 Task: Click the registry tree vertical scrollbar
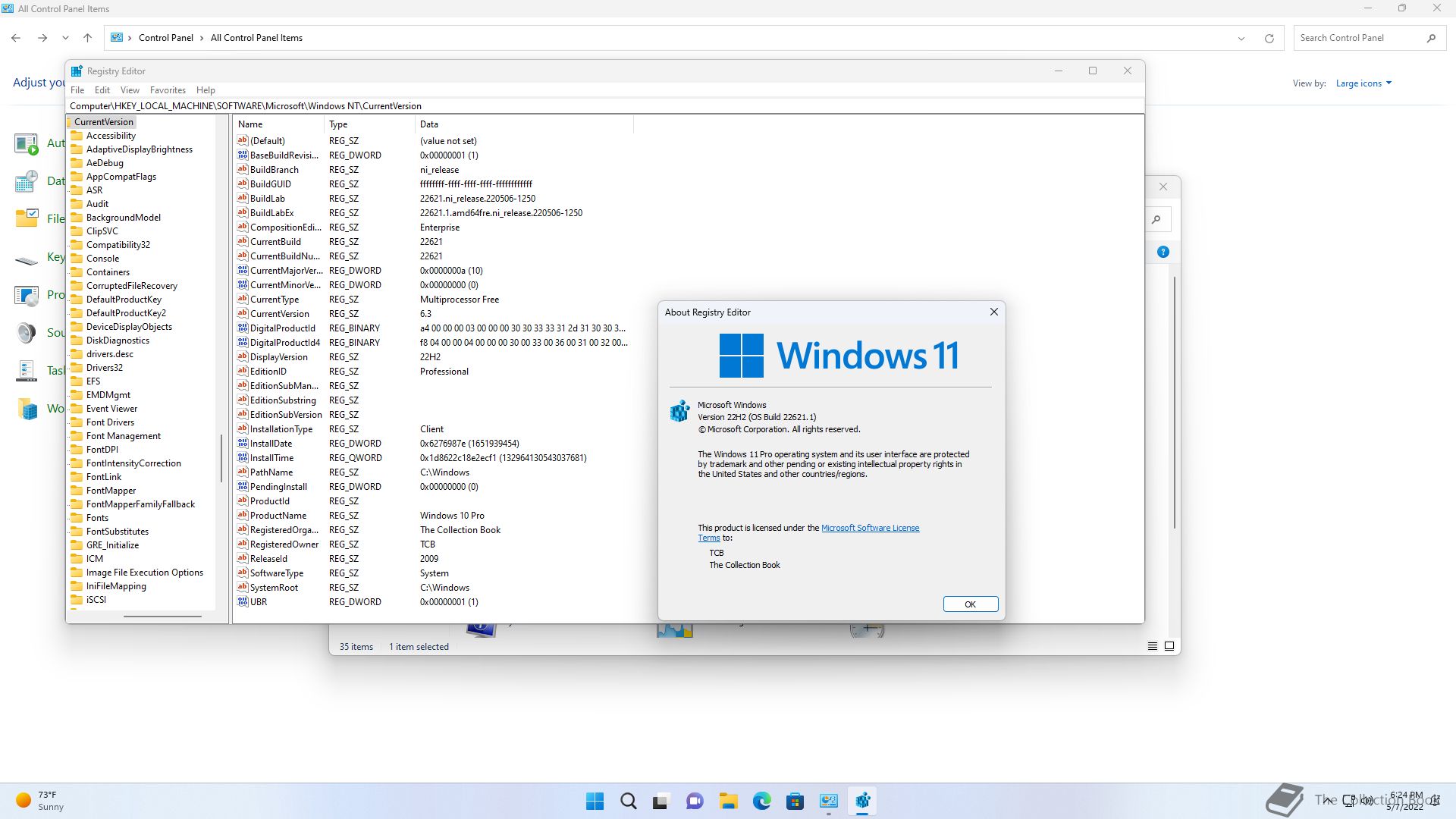pyautogui.click(x=221, y=458)
